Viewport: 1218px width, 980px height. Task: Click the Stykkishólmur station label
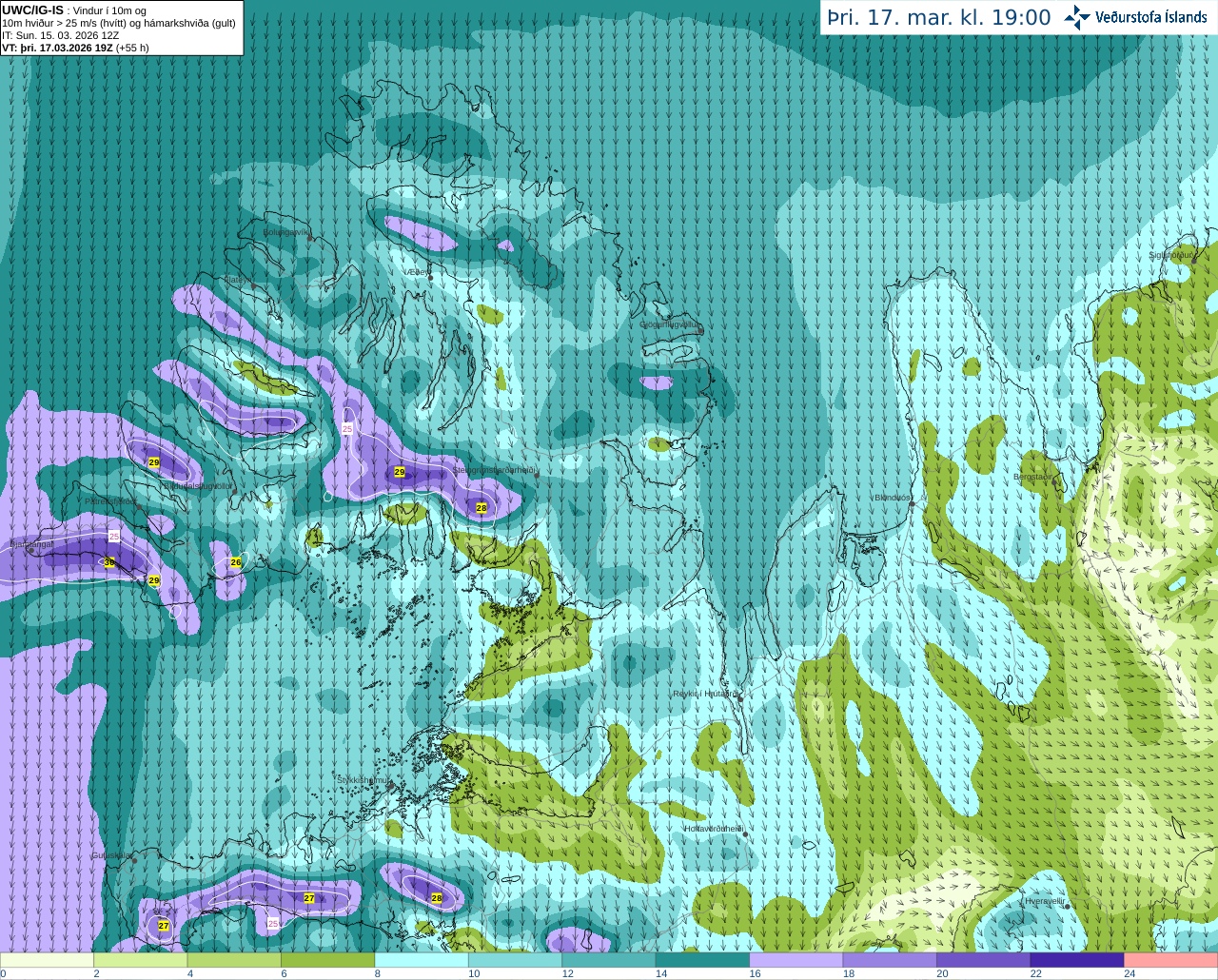(363, 780)
